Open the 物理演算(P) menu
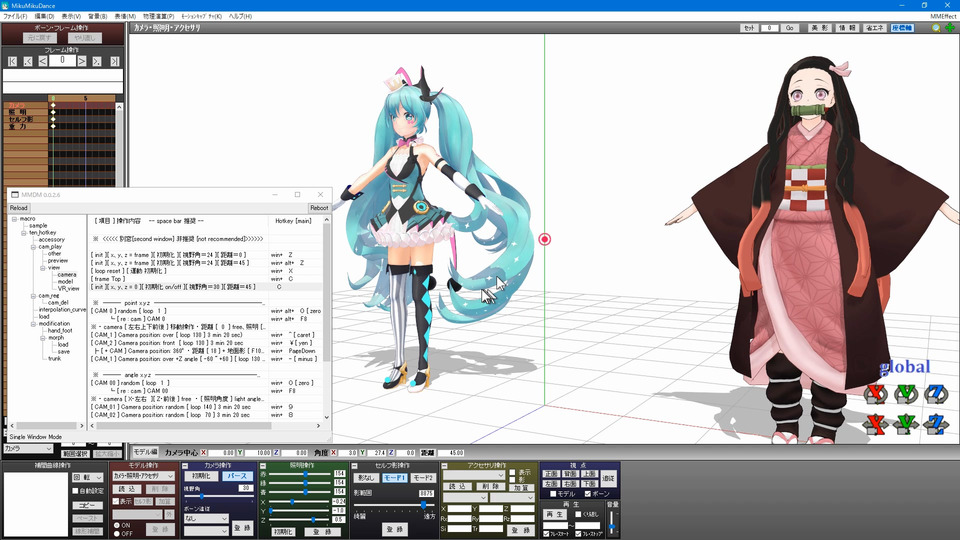The height and width of the screenshot is (540, 960). point(159,17)
